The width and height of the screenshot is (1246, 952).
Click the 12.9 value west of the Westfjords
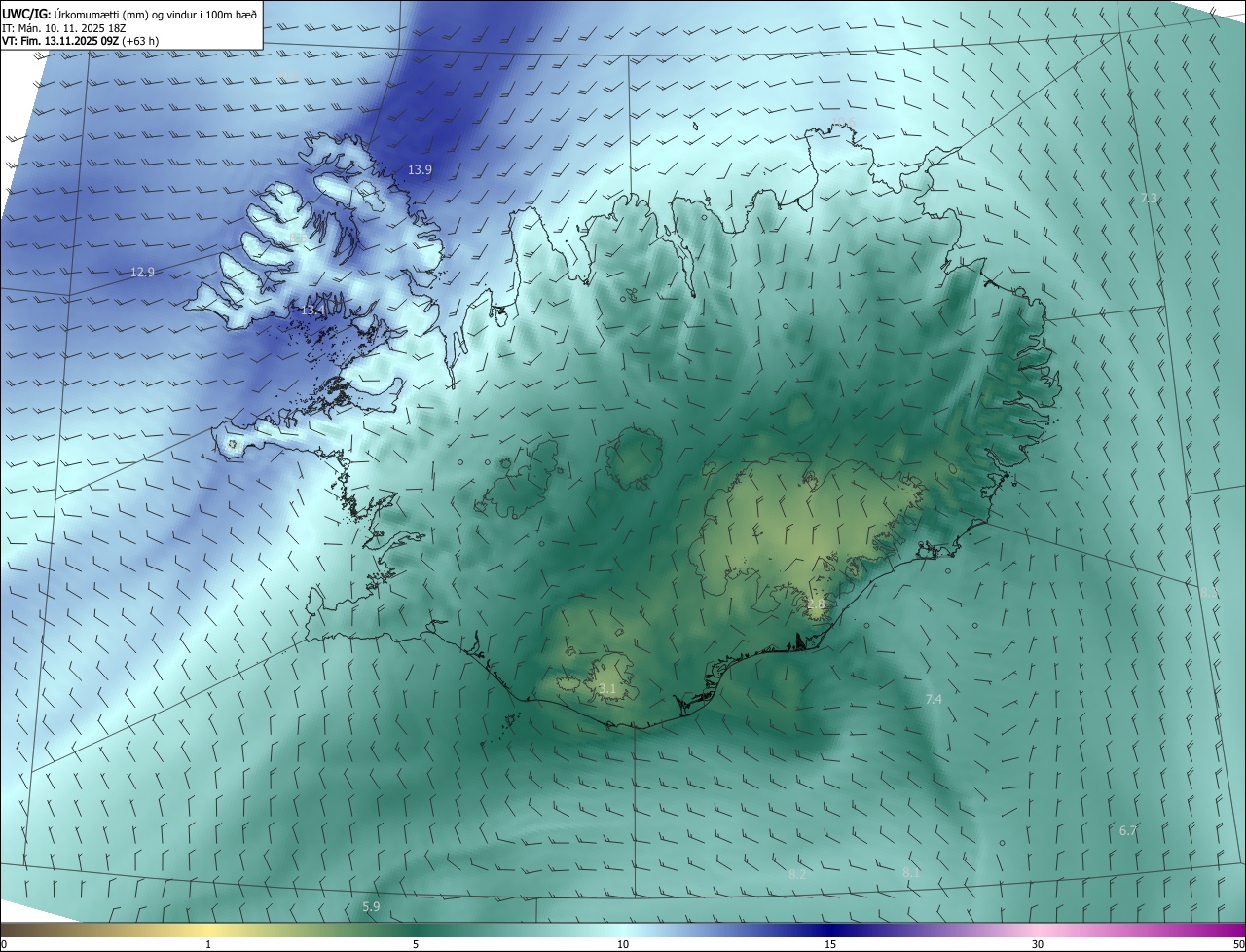click(x=142, y=272)
